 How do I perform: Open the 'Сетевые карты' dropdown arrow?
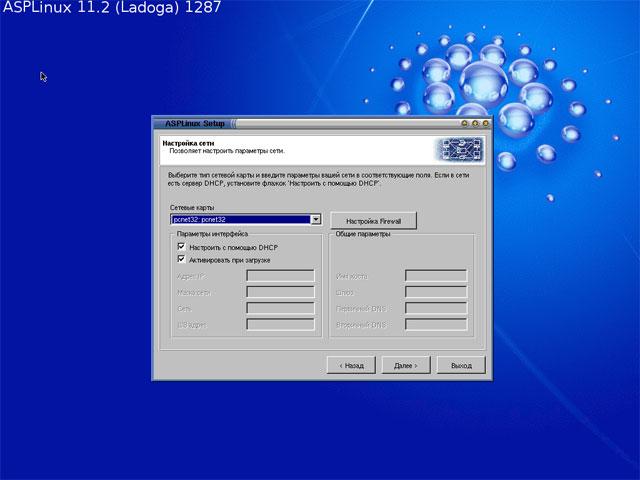(x=316, y=220)
